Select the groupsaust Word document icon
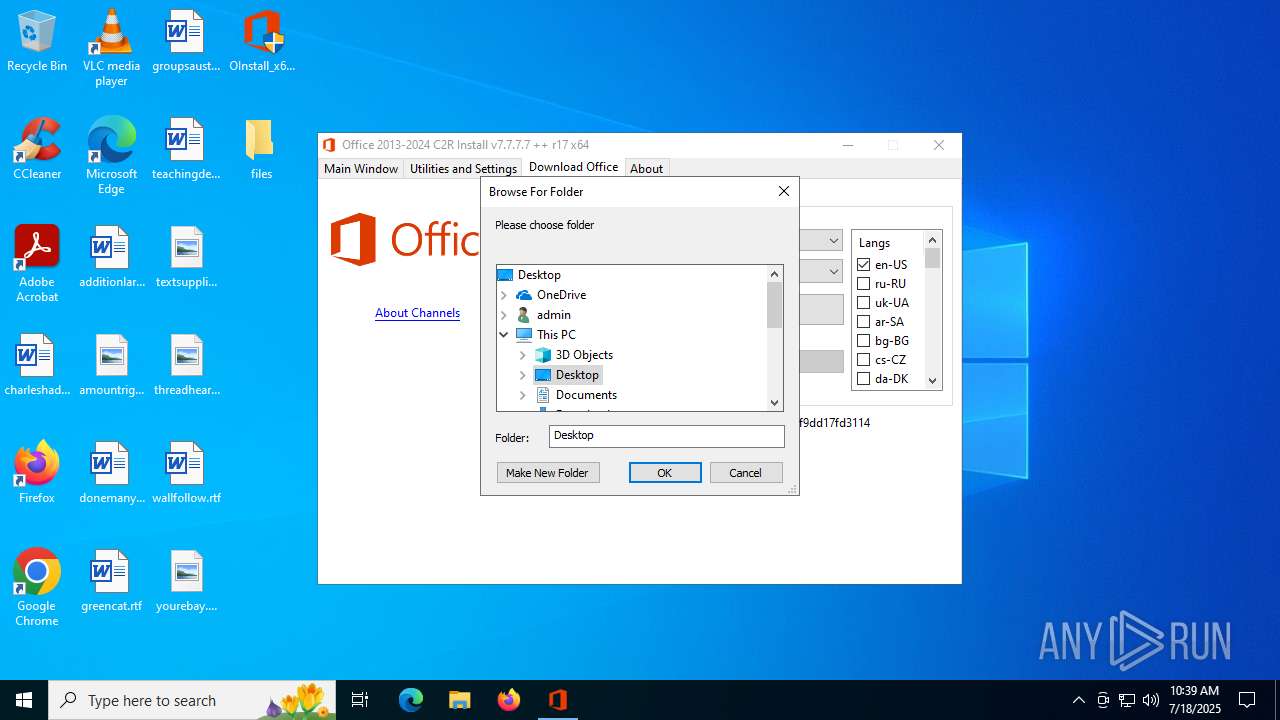Image resolution: width=1280 pixels, height=720 pixels. click(186, 41)
